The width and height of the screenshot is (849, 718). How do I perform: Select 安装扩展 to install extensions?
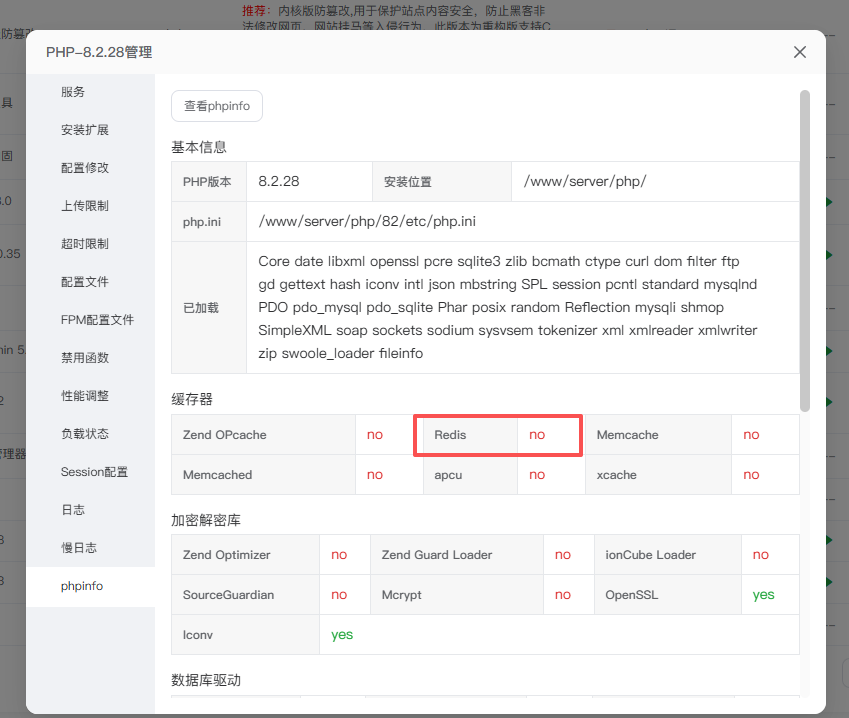[84, 129]
